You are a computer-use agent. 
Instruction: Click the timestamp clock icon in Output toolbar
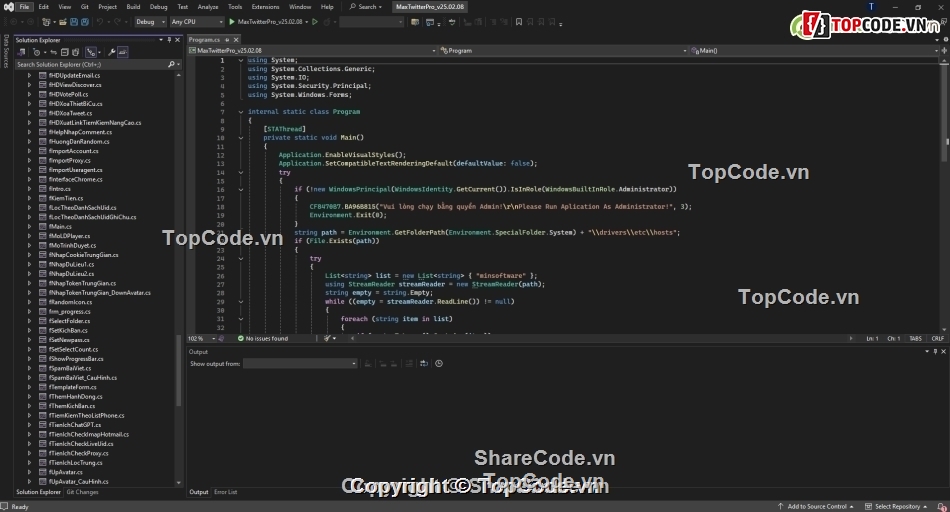click(x=439, y=364)
